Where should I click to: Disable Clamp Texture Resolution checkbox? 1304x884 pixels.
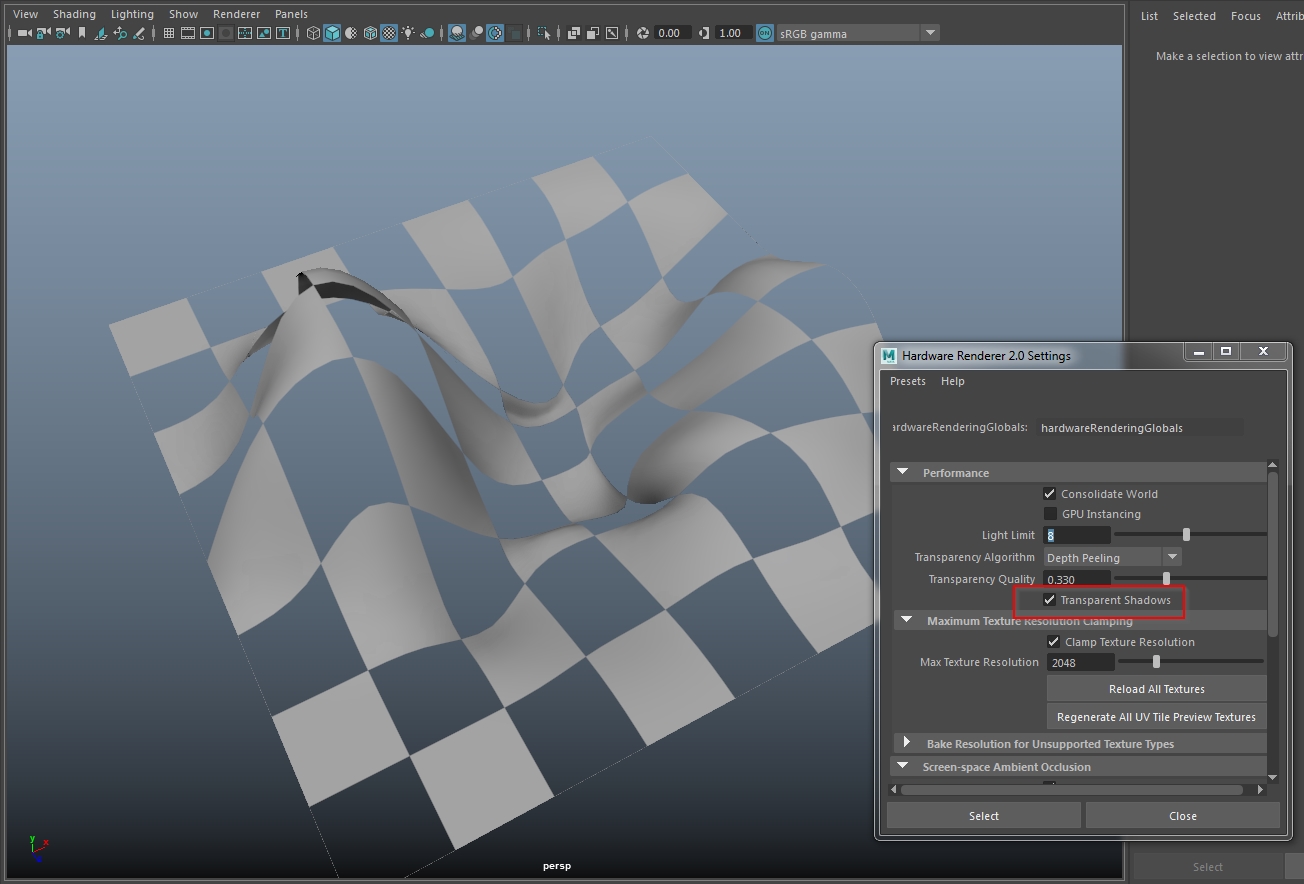coord(1053,642)
